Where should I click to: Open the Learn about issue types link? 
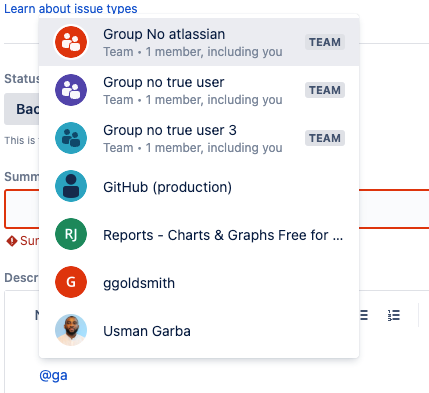[x=71, y=9]
